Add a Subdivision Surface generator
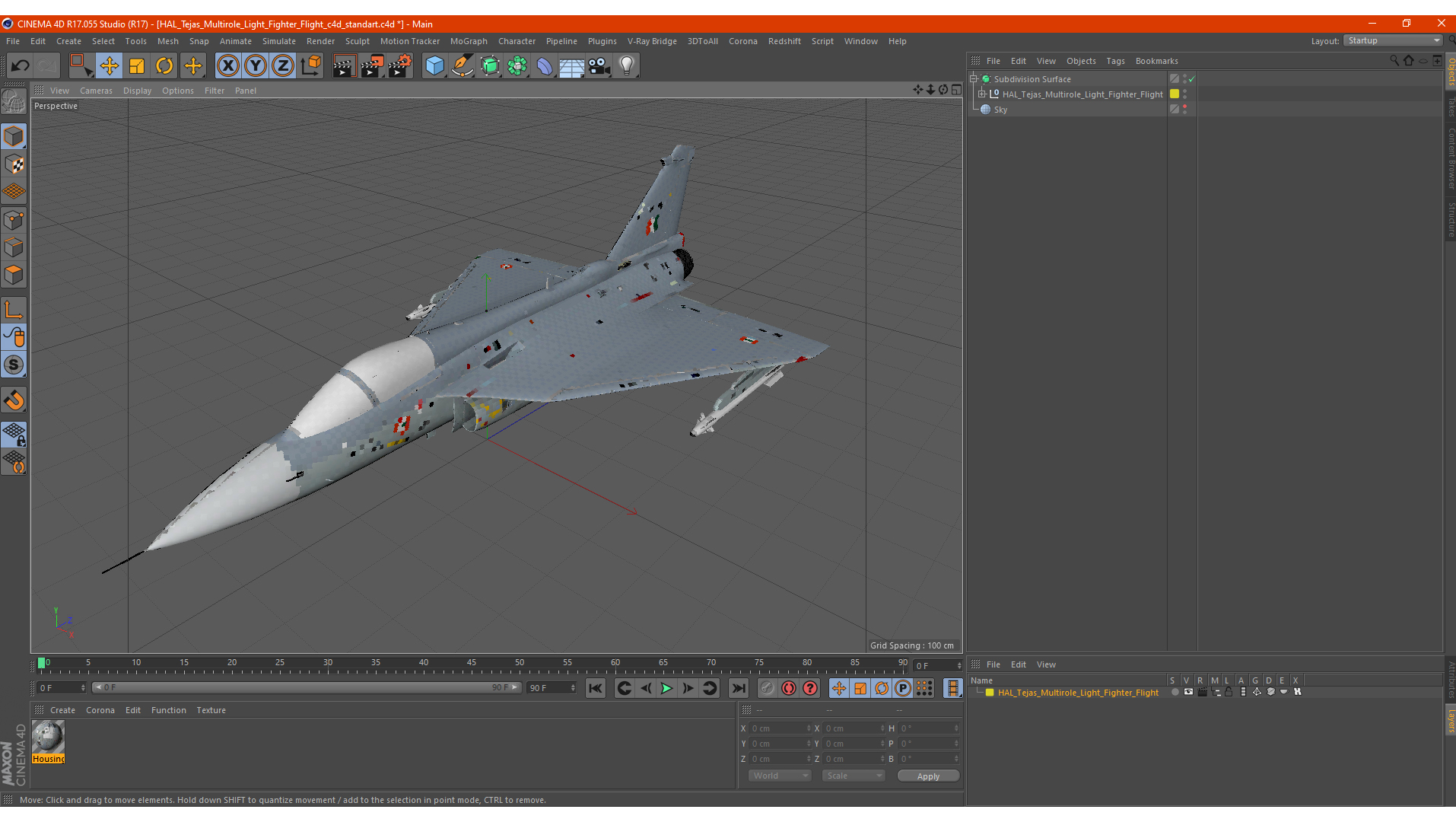The image size is (1456, 822). tap(490, 66)
